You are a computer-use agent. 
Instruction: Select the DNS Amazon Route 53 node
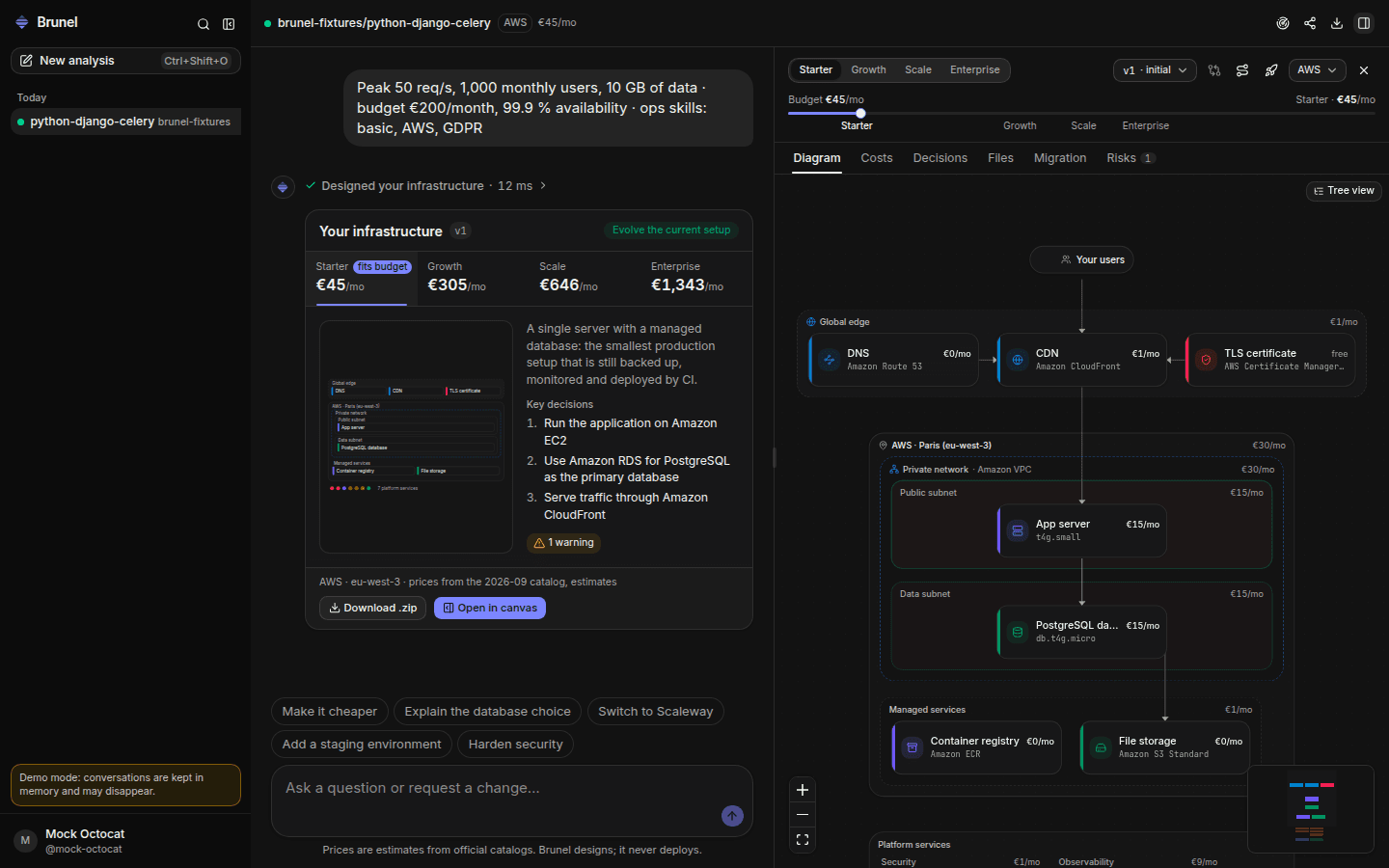click(894, 360)
